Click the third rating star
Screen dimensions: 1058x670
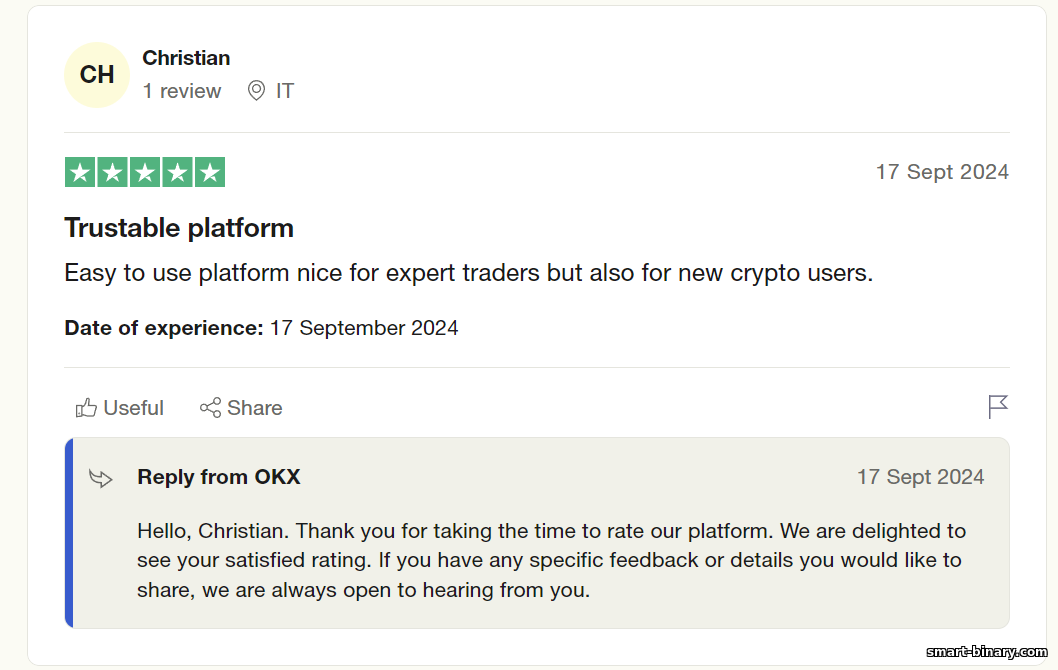pyautogui.click(x=144, y=172)
